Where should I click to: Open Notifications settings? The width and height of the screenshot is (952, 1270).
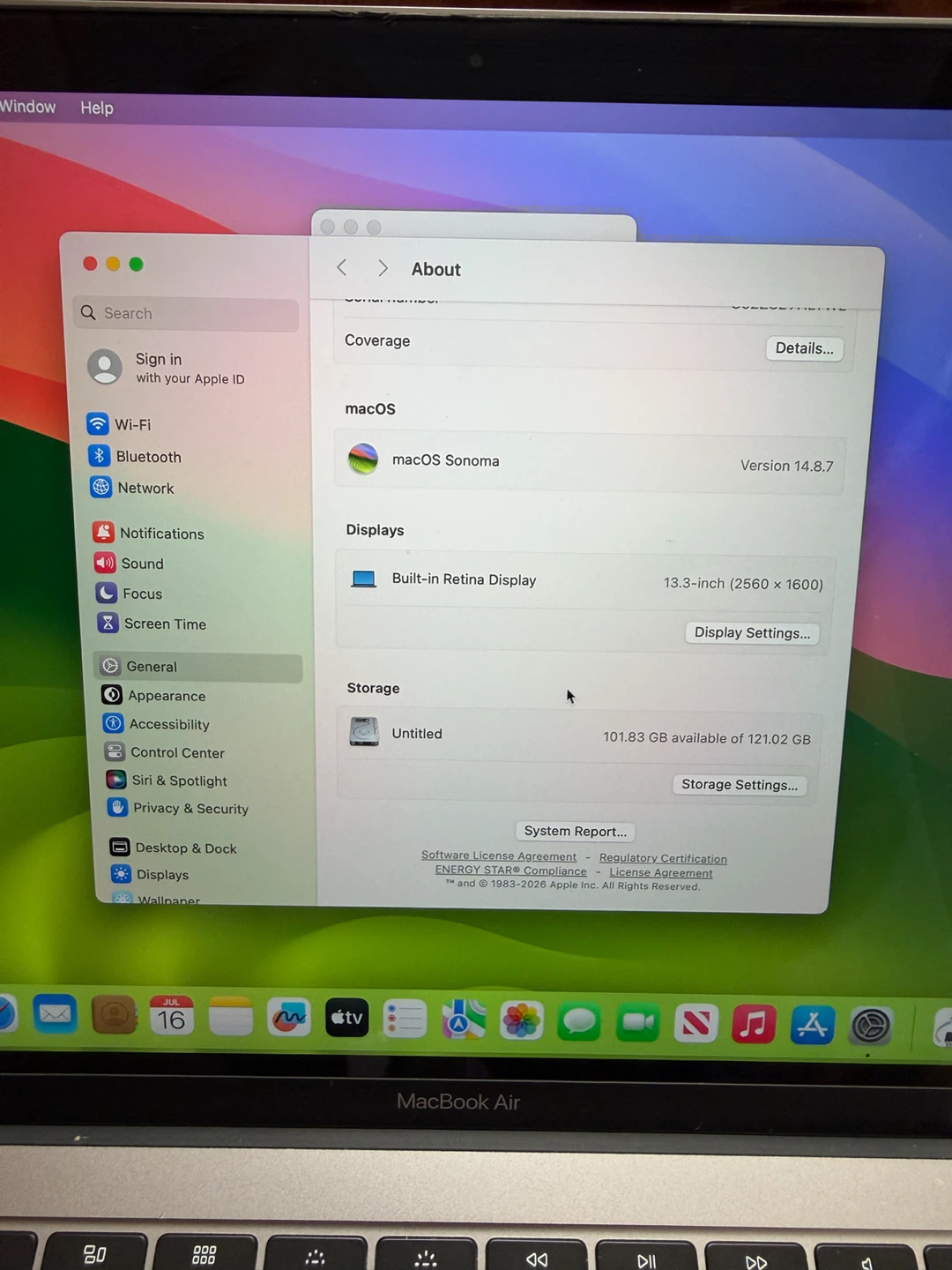(148, 533)
